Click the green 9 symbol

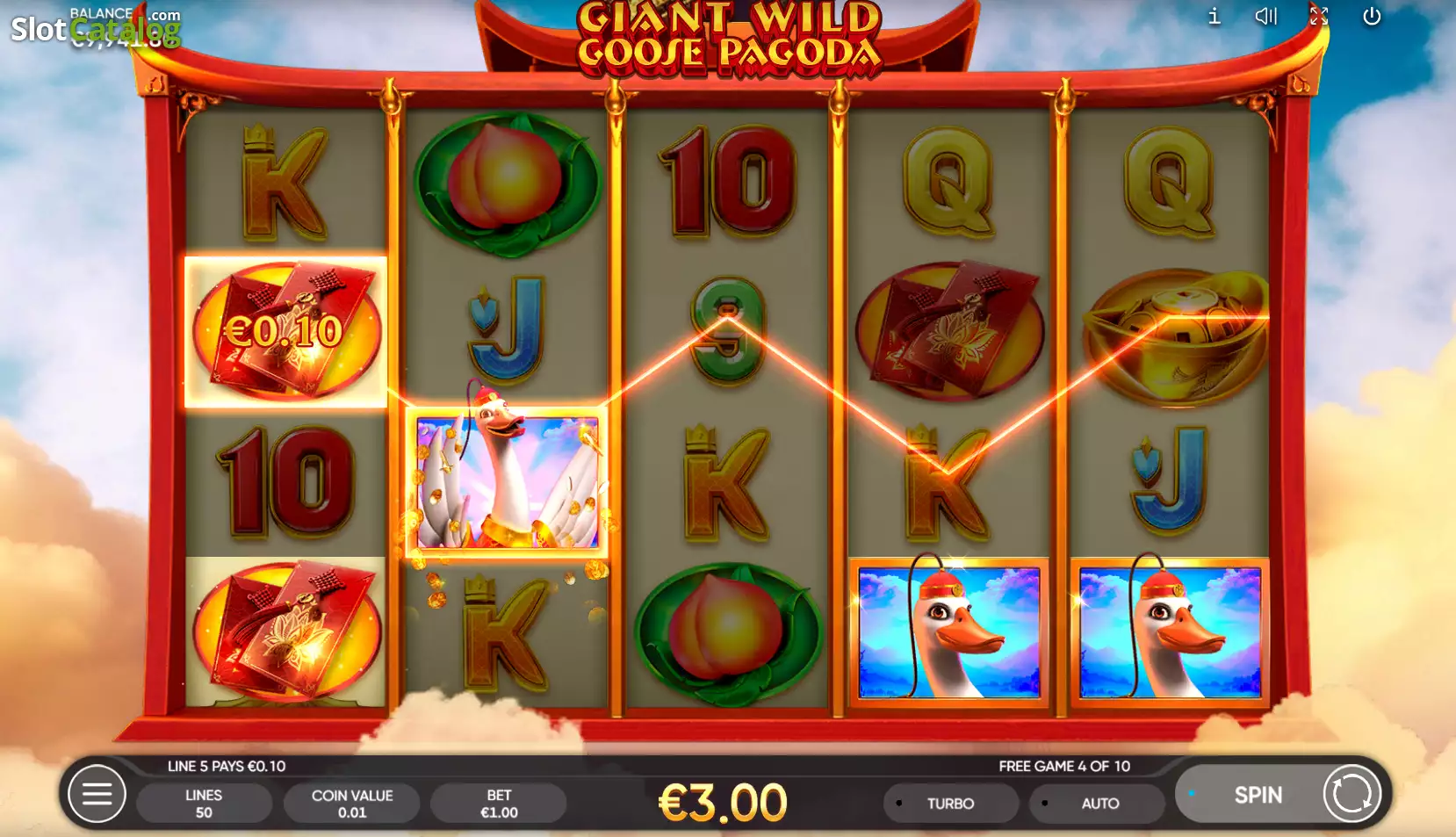728,332
